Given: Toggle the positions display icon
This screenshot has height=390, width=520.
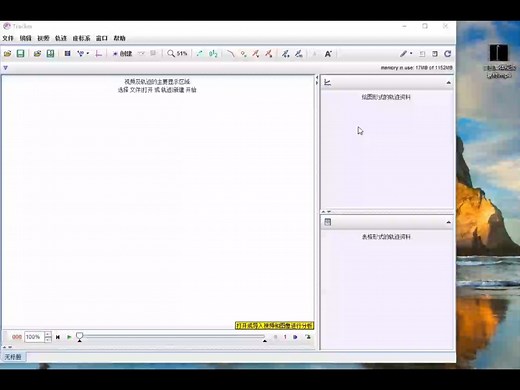Looking at the screenshot, I should [244, 54].
